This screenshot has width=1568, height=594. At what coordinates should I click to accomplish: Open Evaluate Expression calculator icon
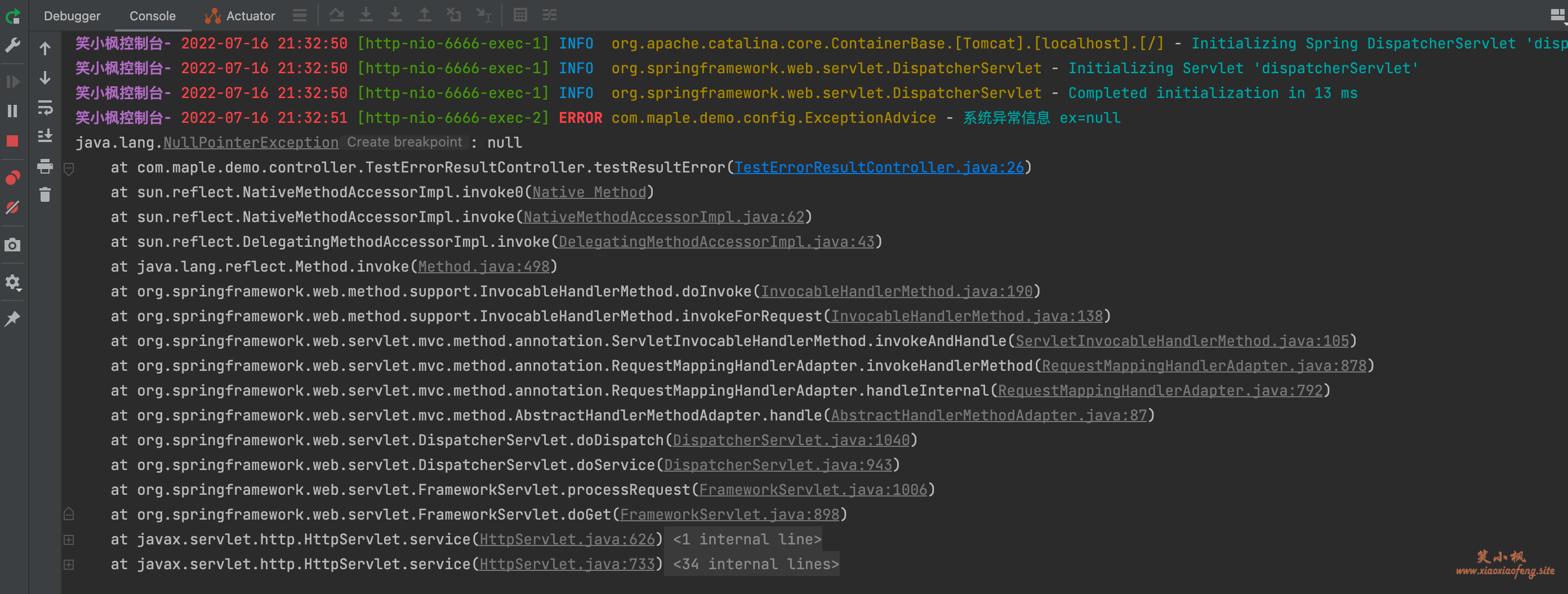[520, 15]
